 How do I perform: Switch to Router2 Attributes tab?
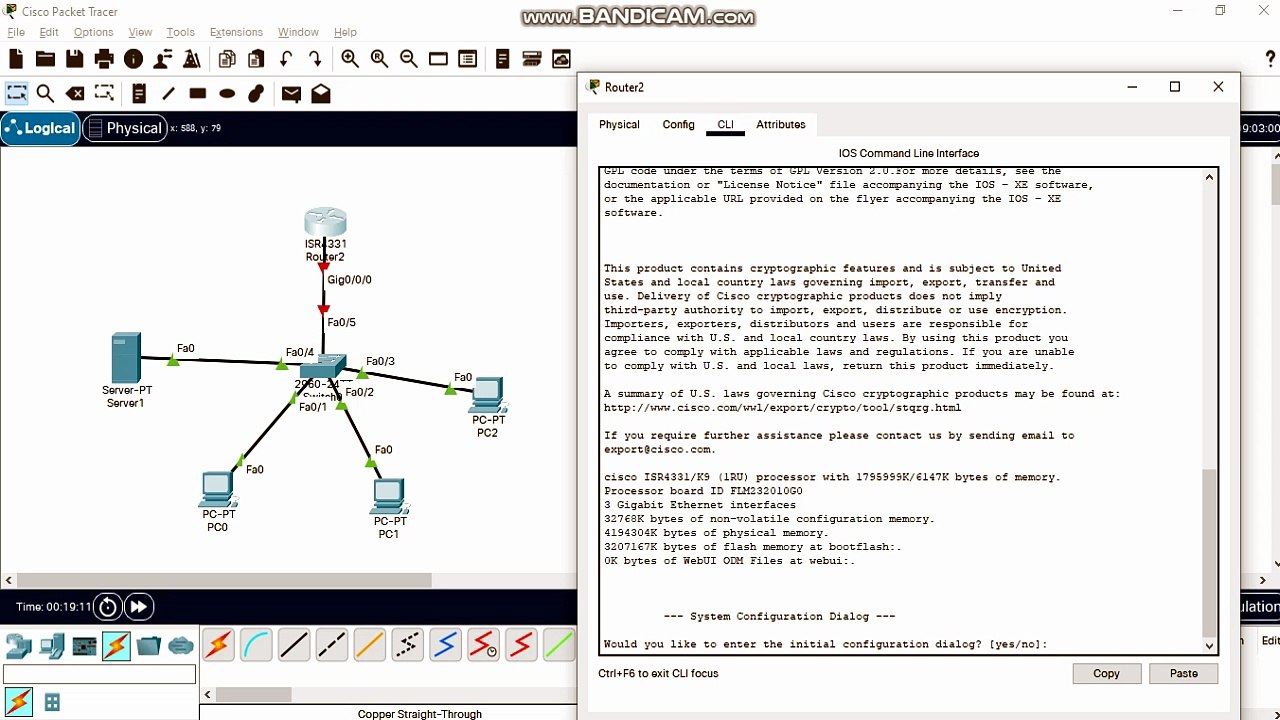point(780,125)
